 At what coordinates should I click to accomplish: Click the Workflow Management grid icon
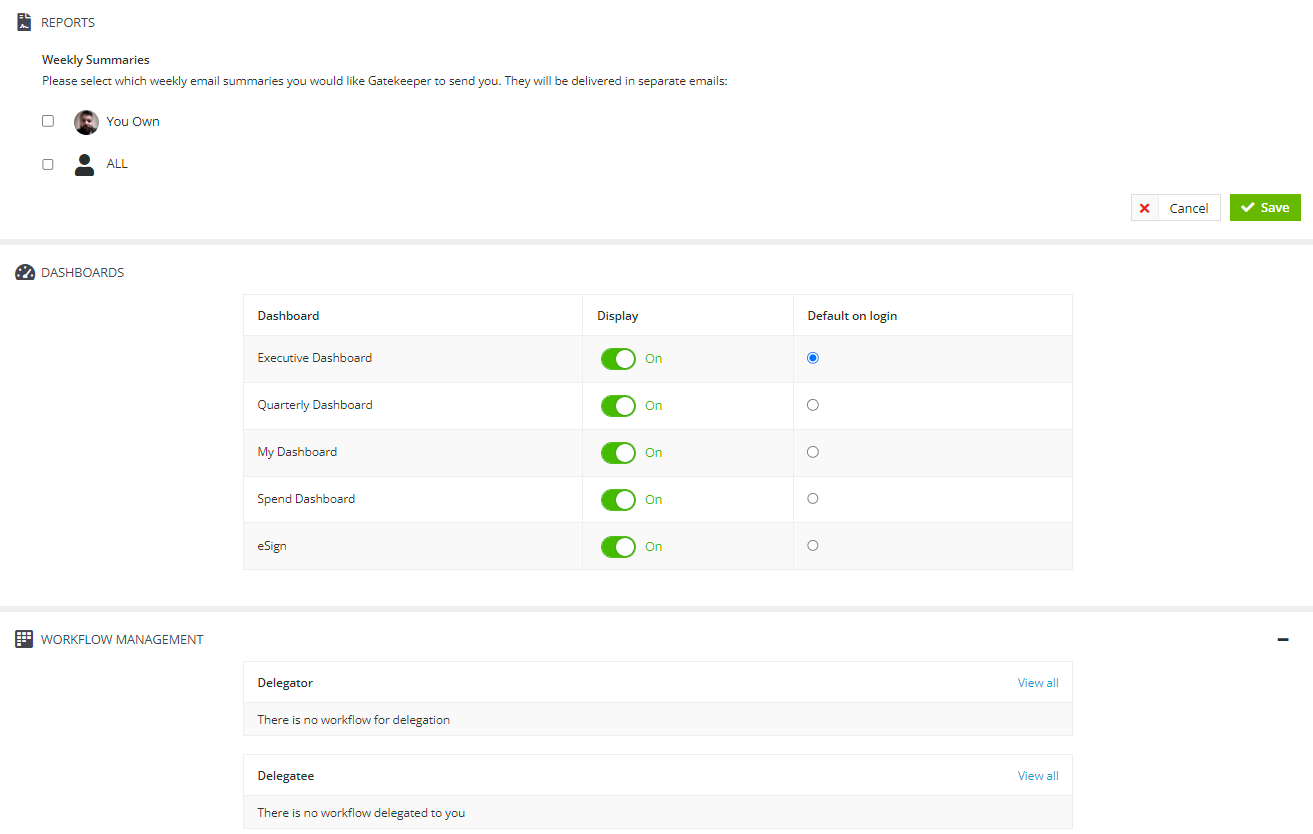click(x=25, y=639)
